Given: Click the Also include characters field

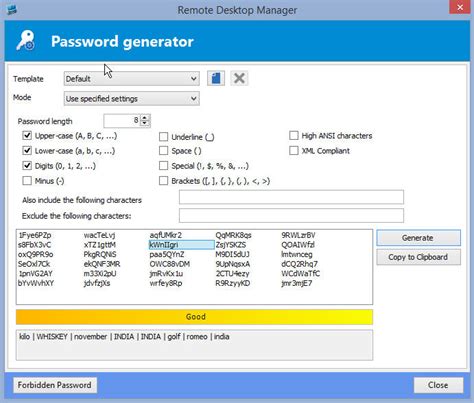Looking at the screenshot, I should 291,197.
